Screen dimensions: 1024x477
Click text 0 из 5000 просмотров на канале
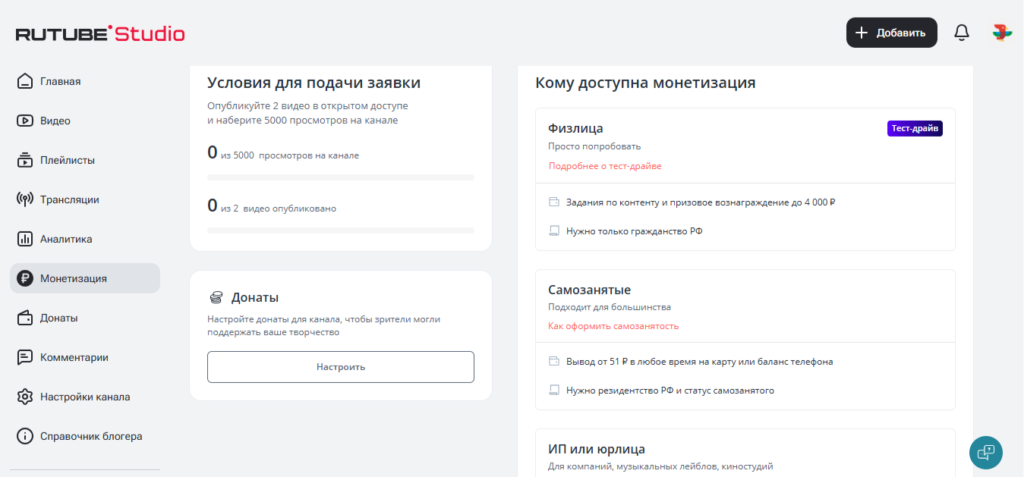point(283,153)
